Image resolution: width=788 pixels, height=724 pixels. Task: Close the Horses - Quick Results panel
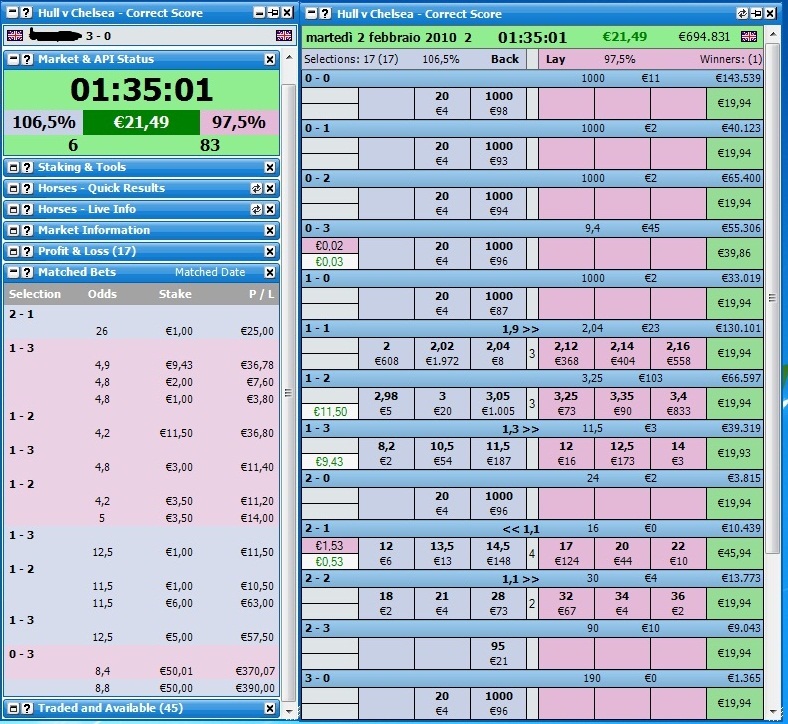[x=270, y=189]
